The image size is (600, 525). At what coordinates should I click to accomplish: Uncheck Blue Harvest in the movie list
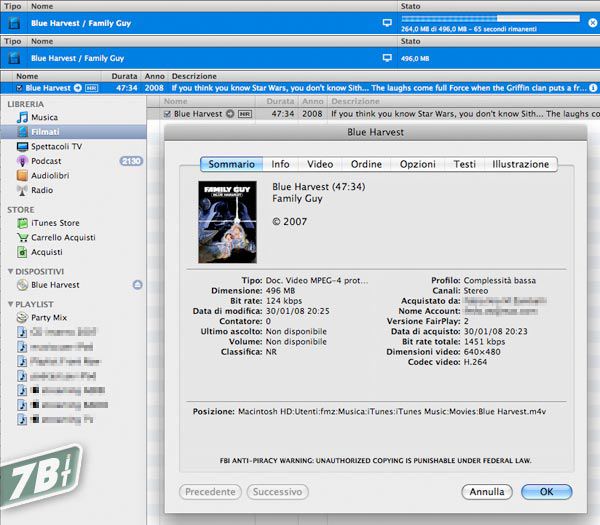[x=168, y=115]
